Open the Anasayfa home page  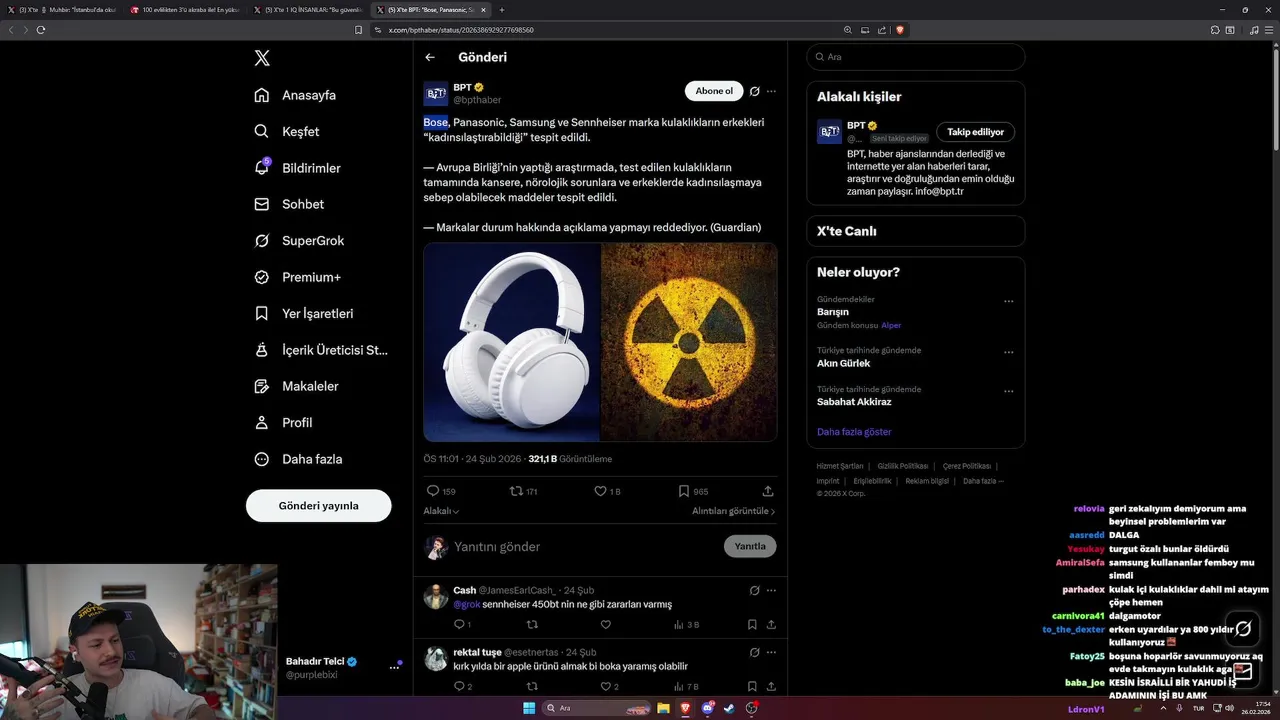click(295, 95)
